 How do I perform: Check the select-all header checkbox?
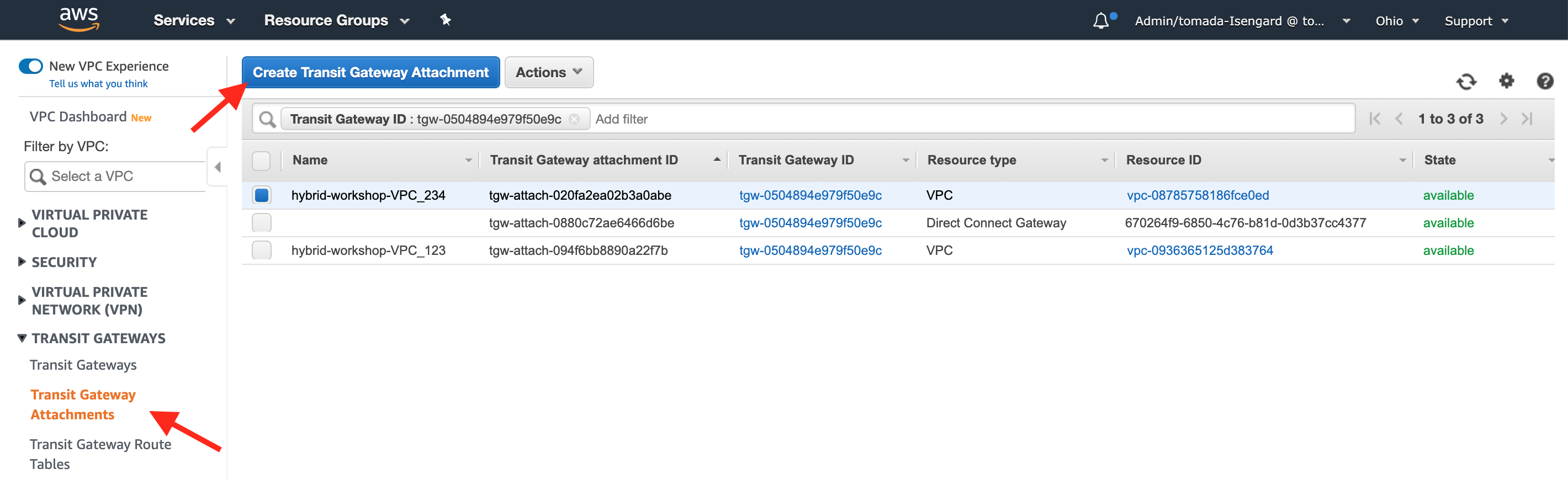(x=261, y=161)
